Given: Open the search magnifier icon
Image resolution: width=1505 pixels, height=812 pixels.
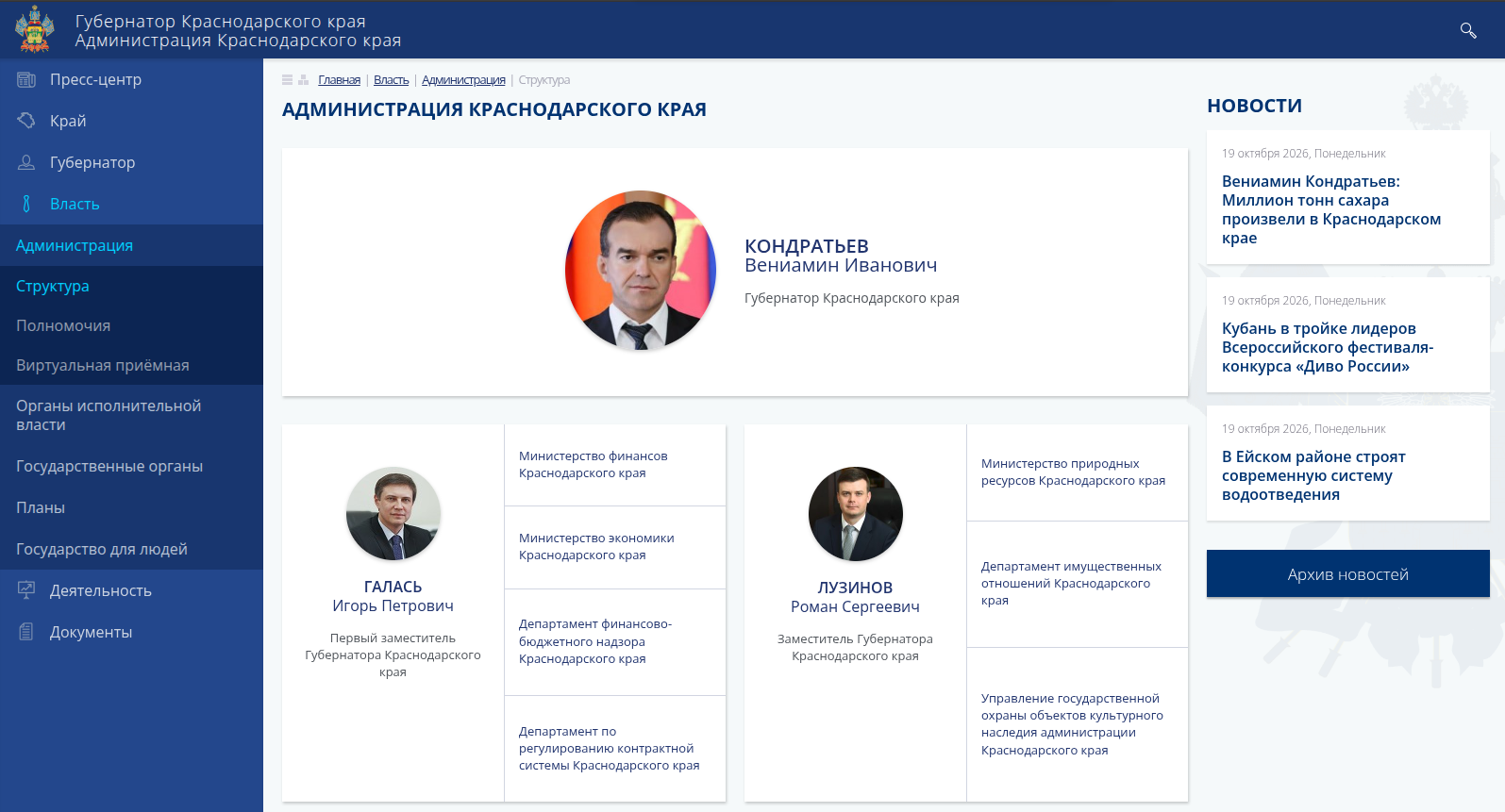Looking at the screenshot, I should coord(1468,30).
